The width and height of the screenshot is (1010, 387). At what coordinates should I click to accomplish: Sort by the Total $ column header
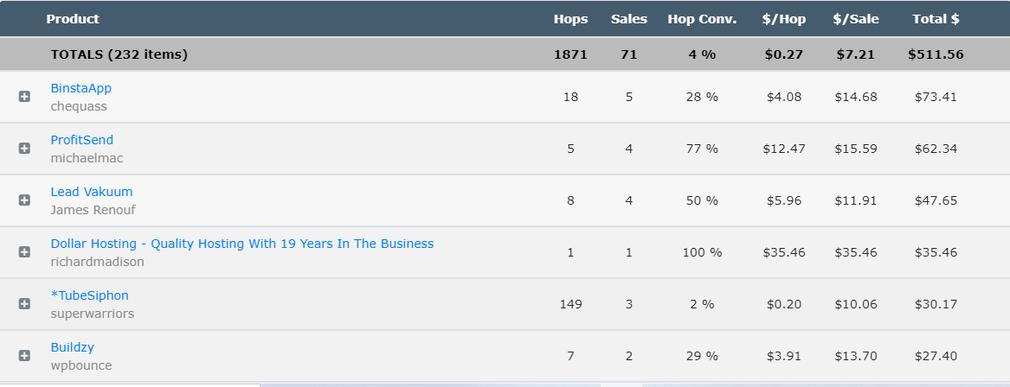click(936, 19)
